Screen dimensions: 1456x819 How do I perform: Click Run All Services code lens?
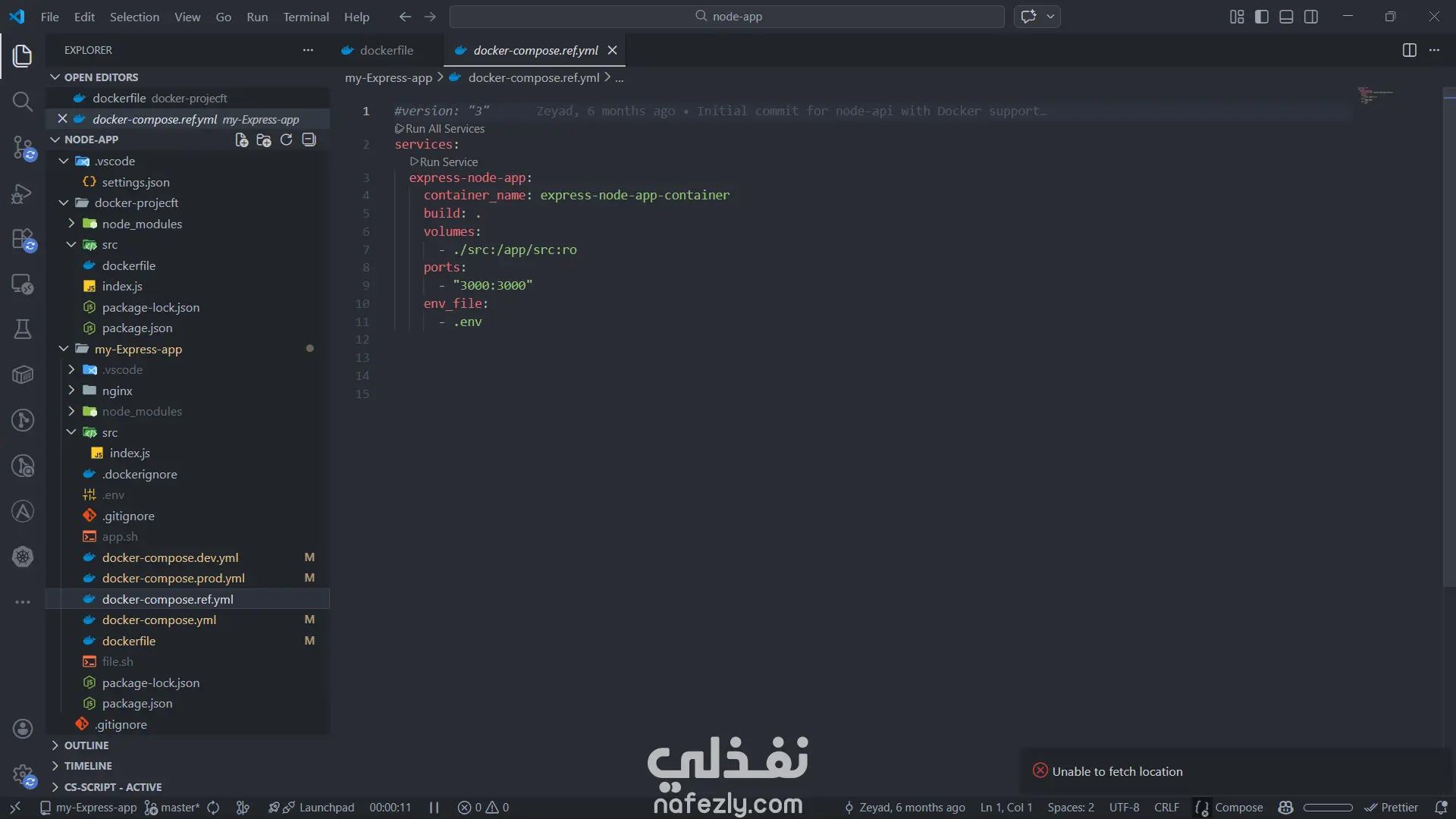tap(444, 129)
